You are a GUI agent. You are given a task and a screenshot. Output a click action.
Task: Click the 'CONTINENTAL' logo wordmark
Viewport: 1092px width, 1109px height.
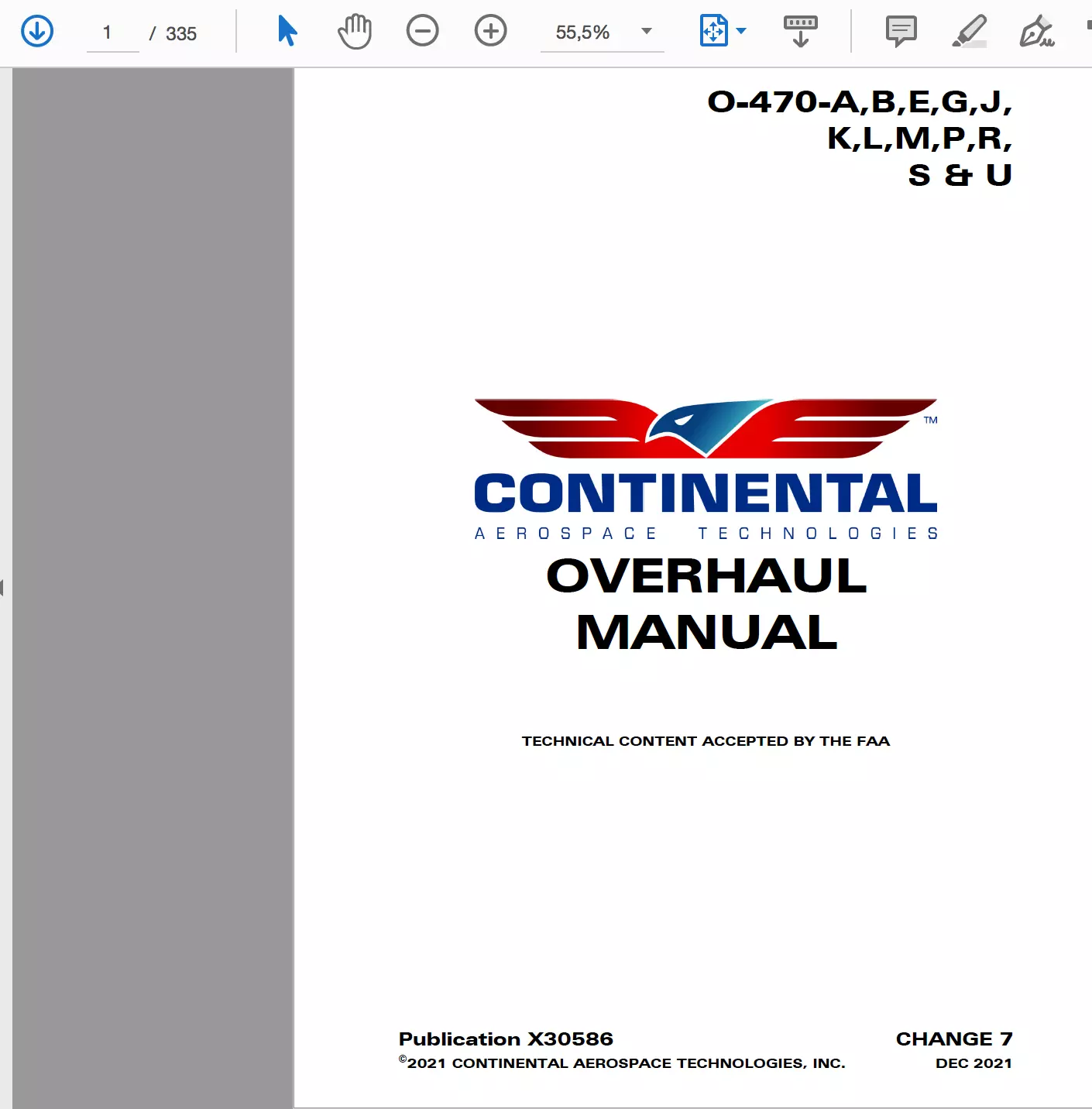706,493
